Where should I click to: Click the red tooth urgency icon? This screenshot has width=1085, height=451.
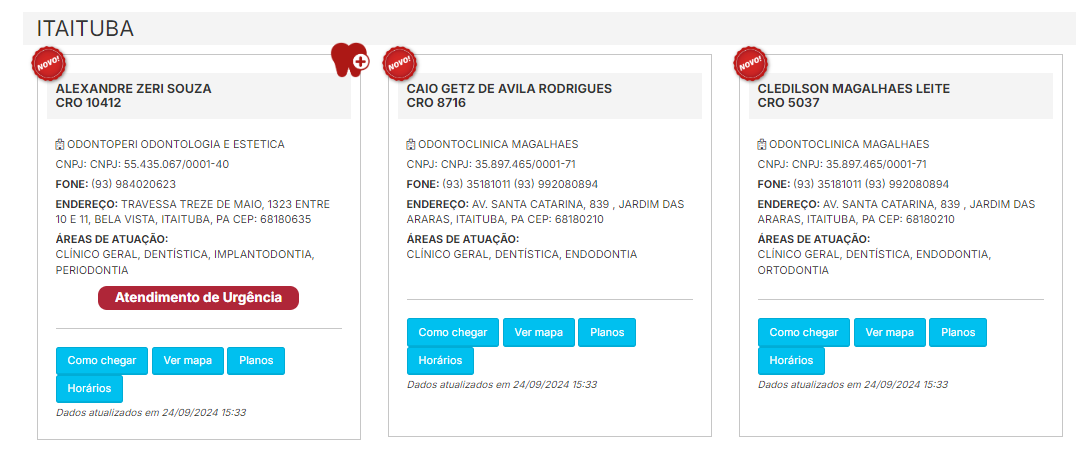(349, 60)
